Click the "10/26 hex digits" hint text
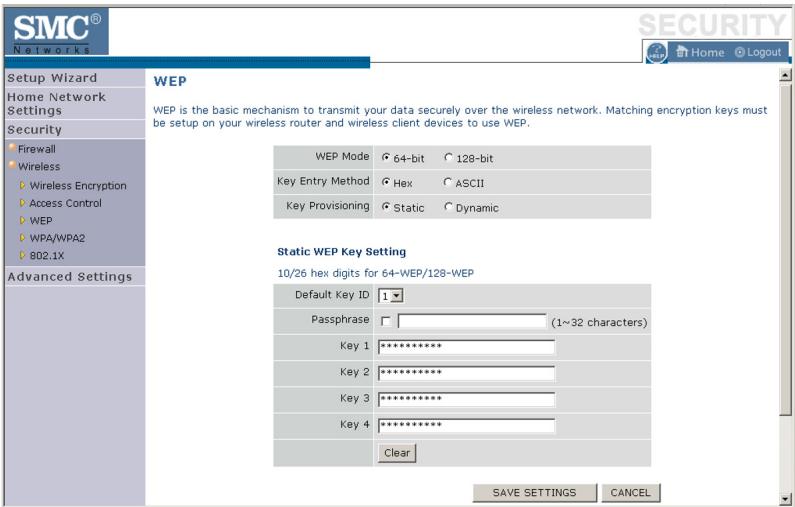795x507 pixels. point(376,273)
